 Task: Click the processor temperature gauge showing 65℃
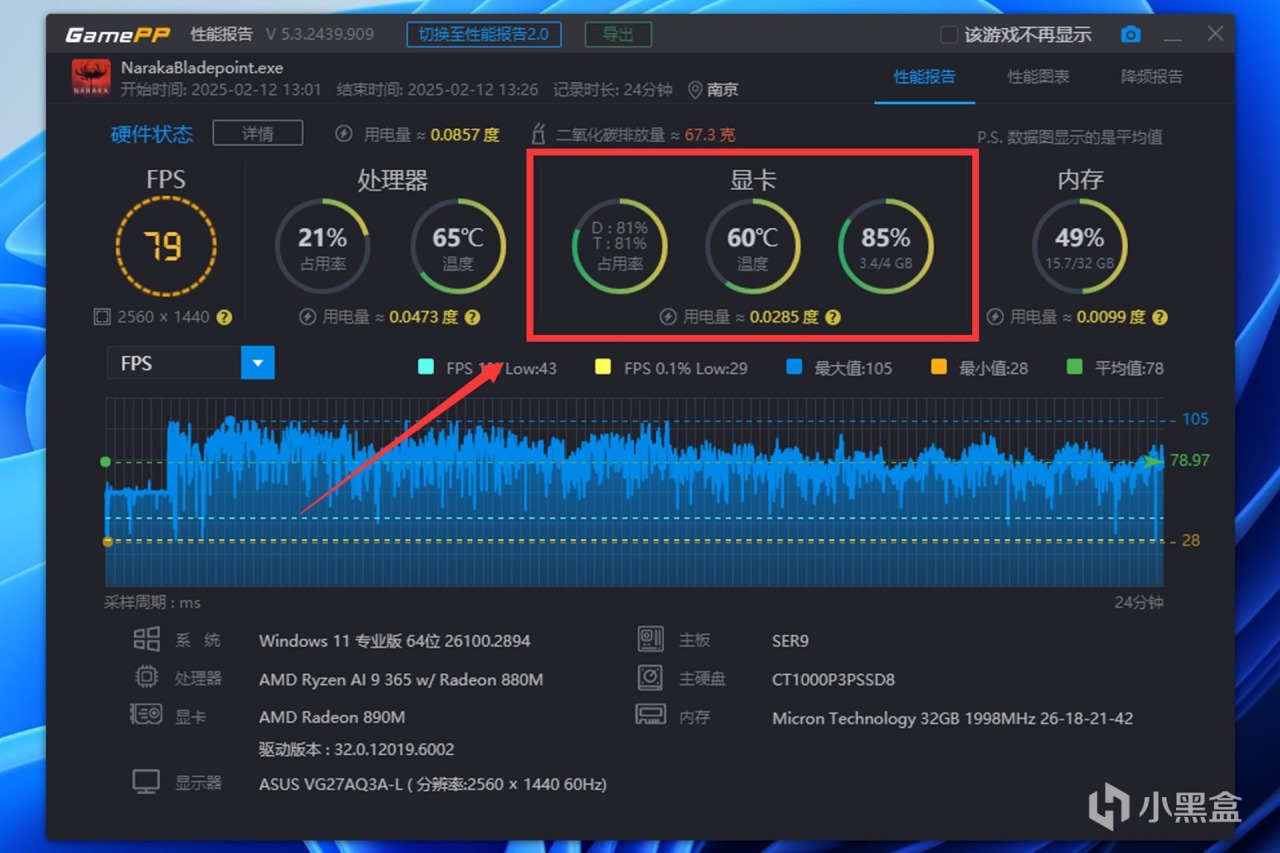click(458, 246)
